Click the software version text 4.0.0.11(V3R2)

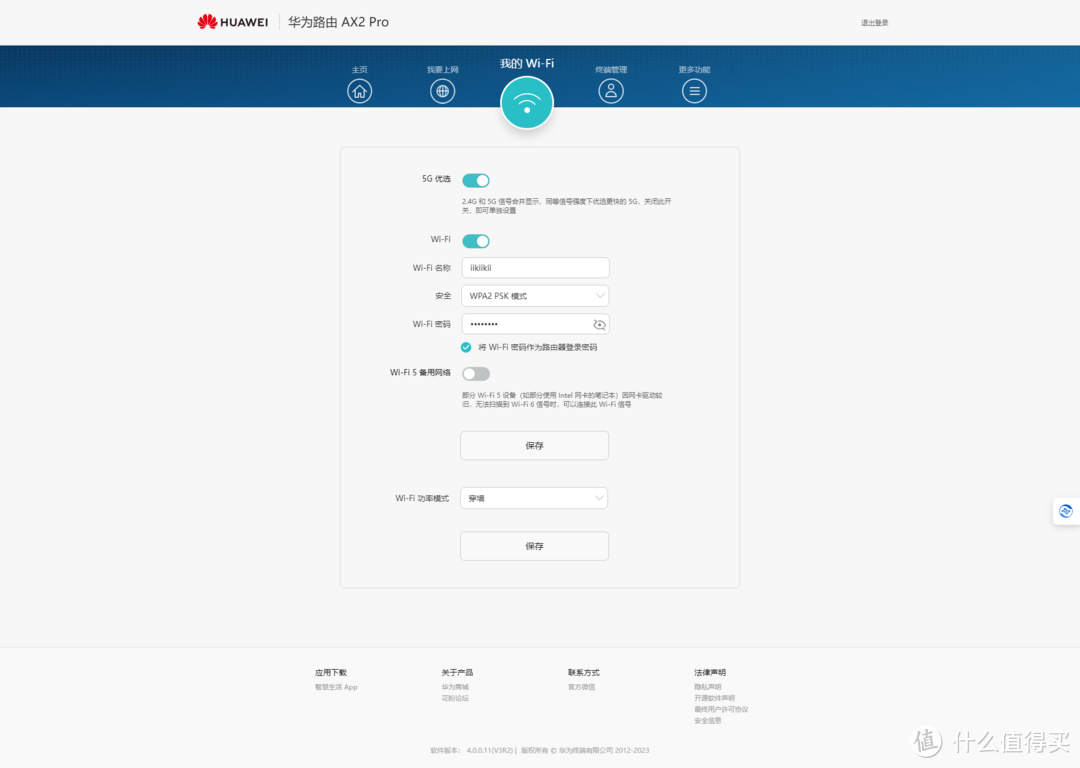pos(490,751)
